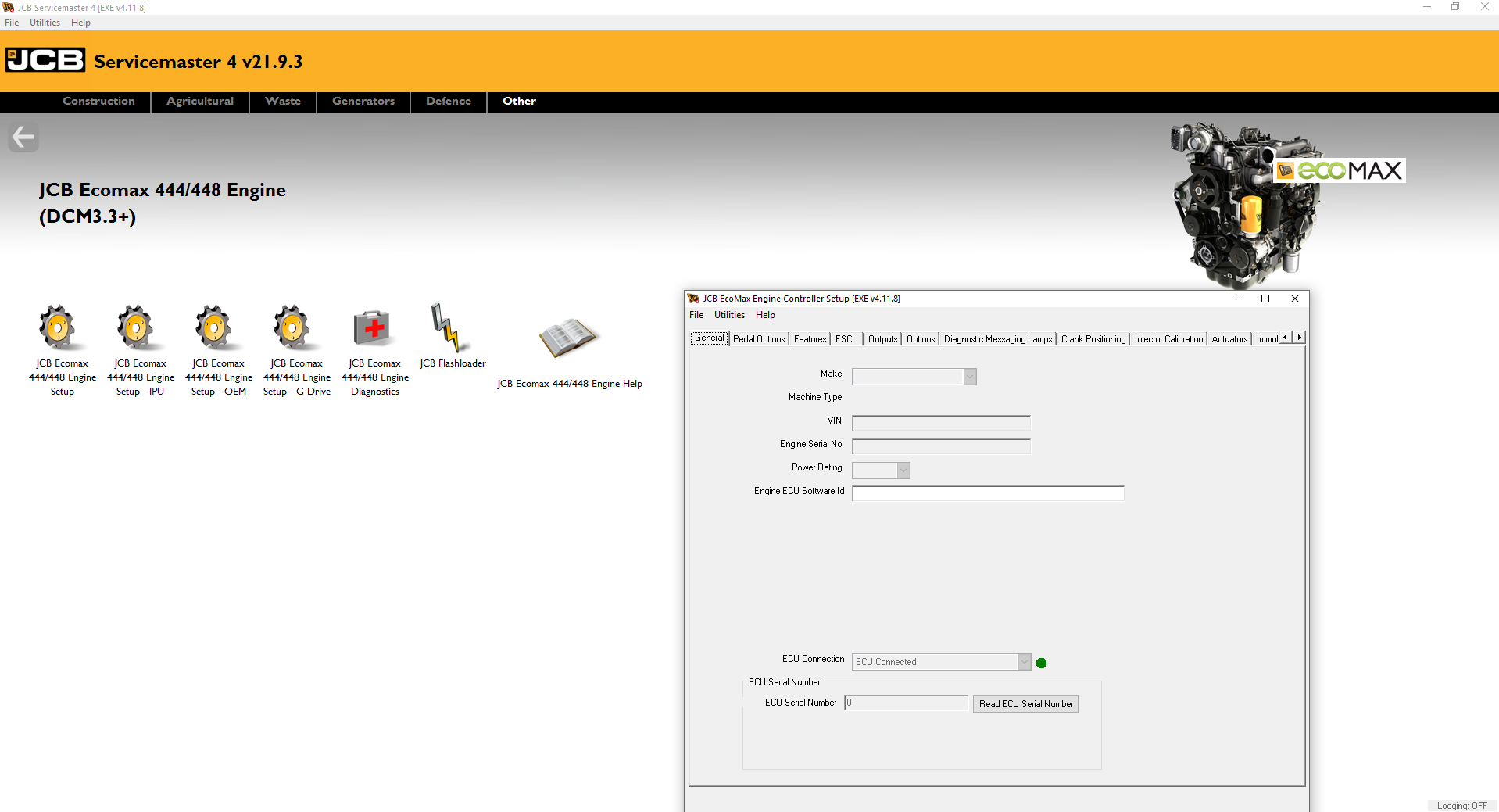Open the Utilities menu in controller setup
The image size is (1499, 812).
[728, 315]
